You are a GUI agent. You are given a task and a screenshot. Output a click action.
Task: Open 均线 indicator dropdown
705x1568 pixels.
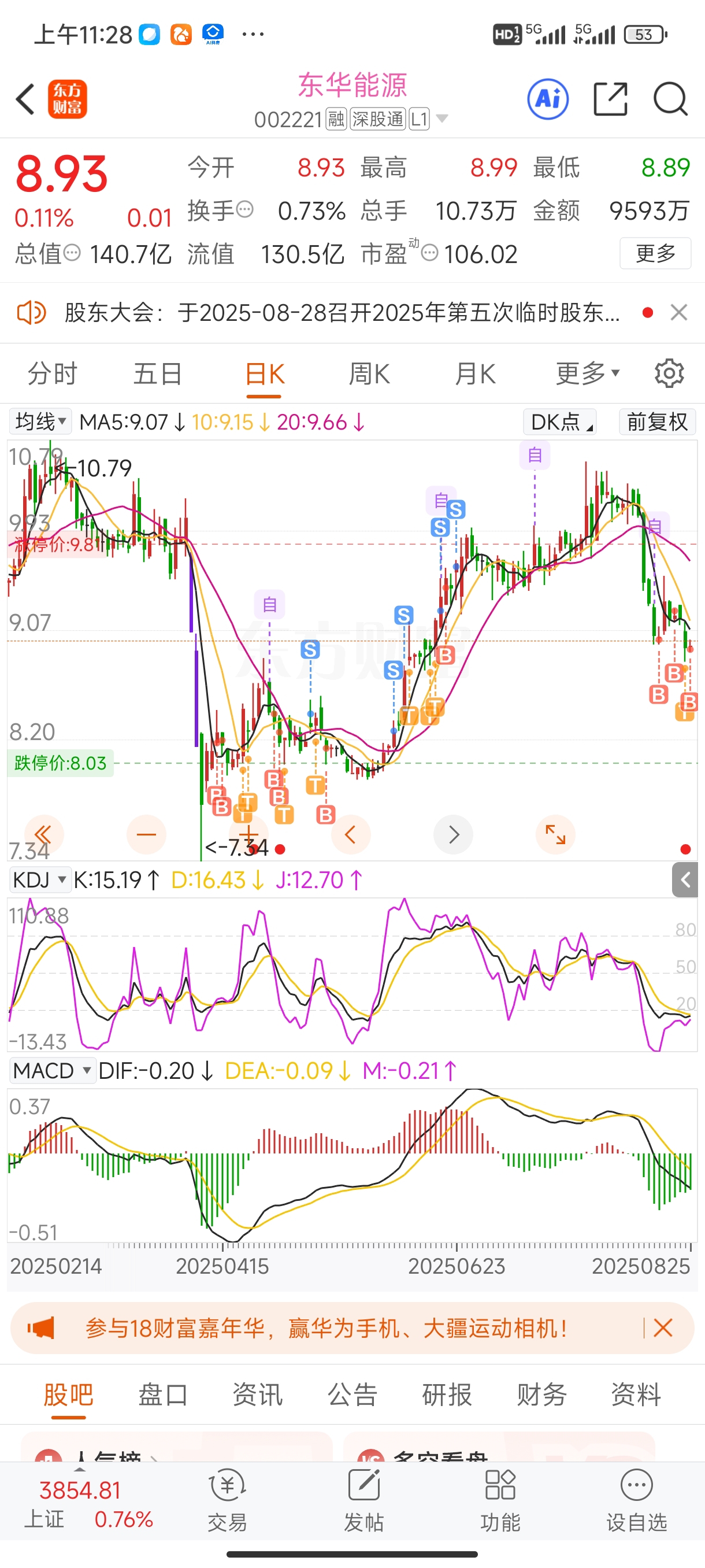pyautogui.click(x=40, y=421)
